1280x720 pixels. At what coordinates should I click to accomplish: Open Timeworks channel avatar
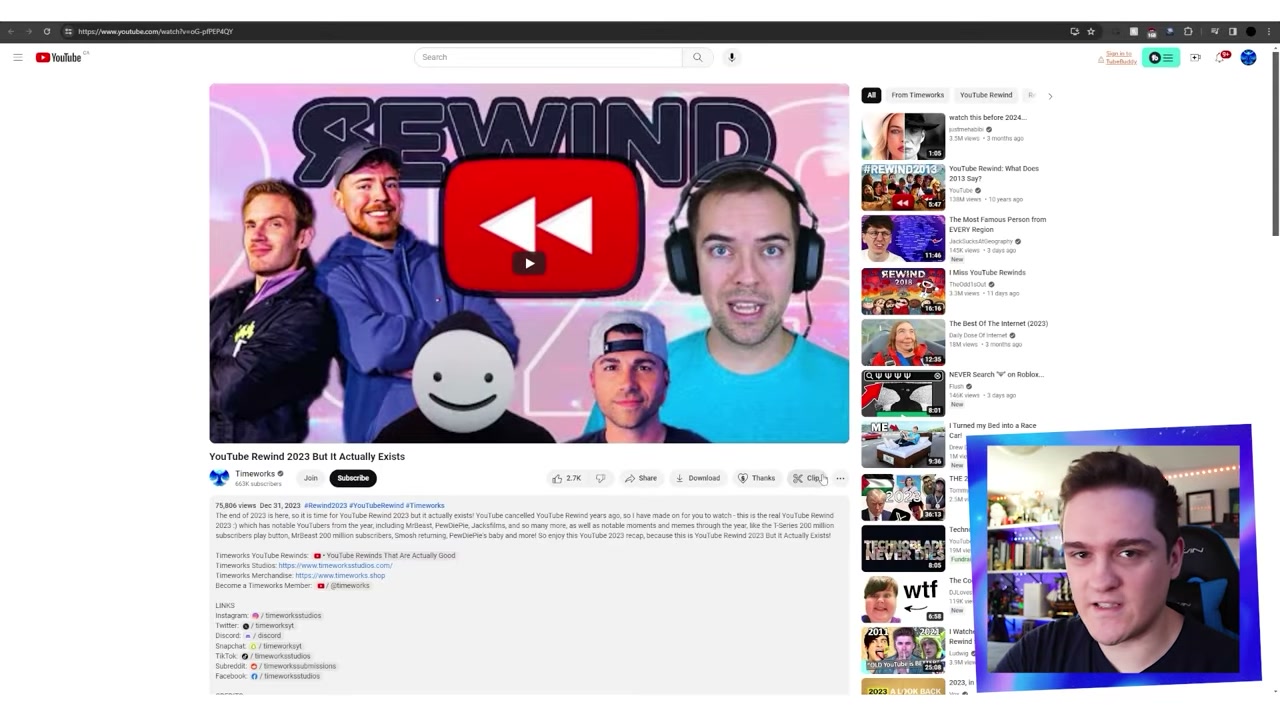point(219,478)
